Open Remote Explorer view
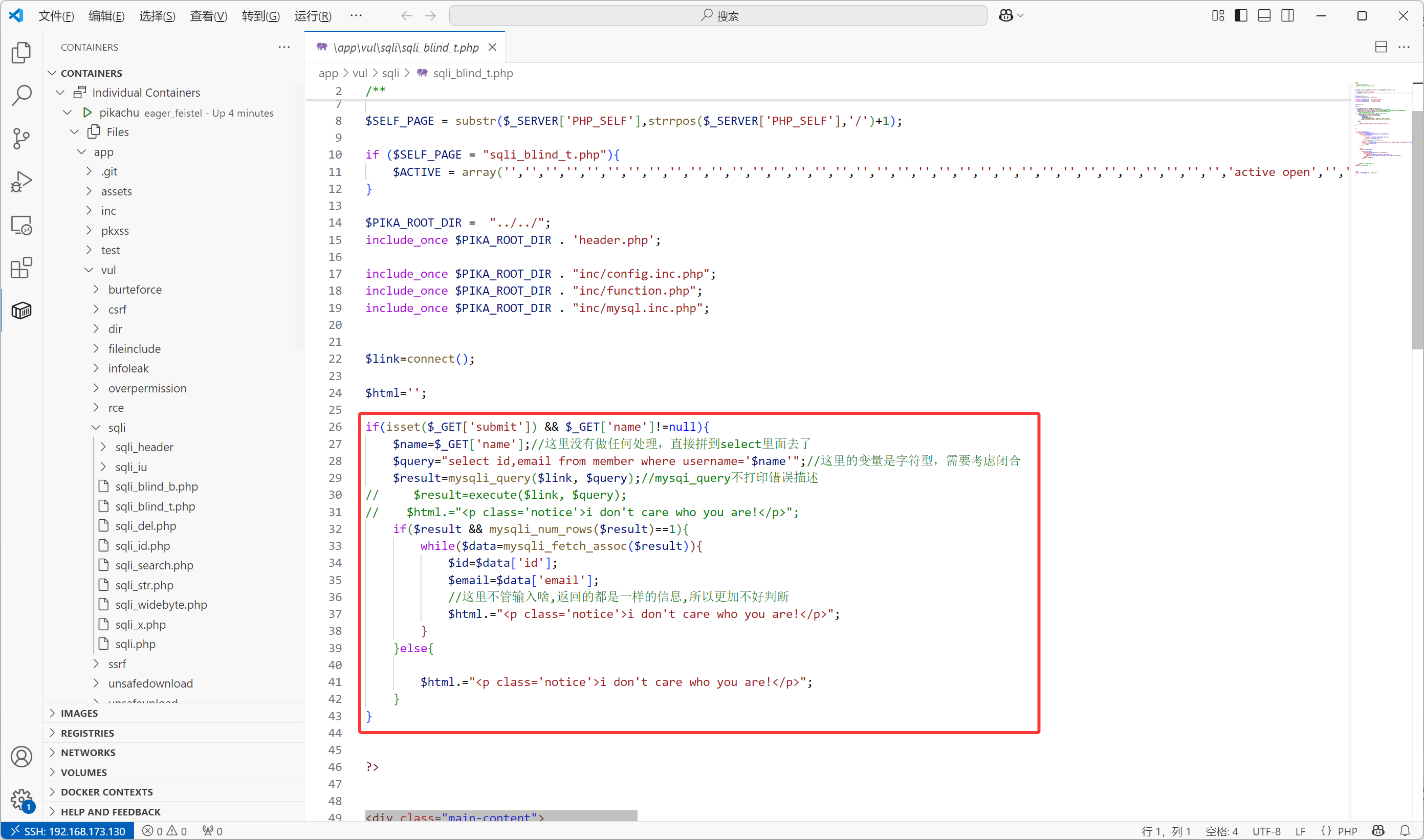 (x=21, y=225)
